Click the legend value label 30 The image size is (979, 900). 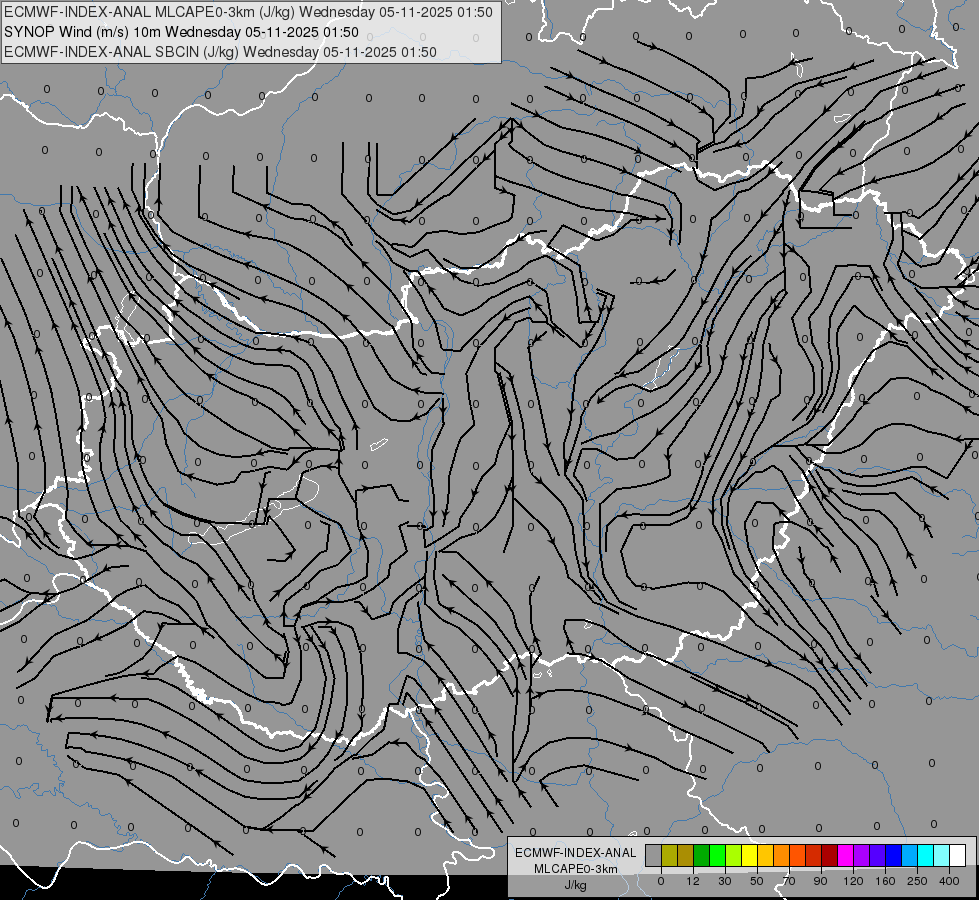(x=725, y=881)
